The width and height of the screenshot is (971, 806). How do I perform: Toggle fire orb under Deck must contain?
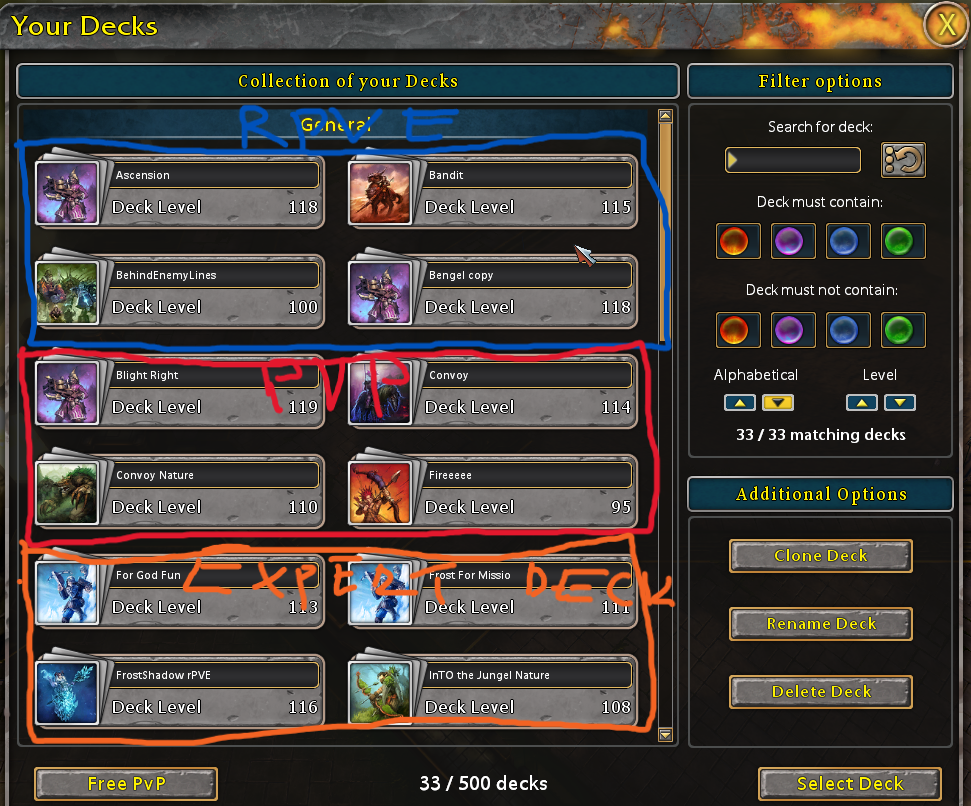738,241
